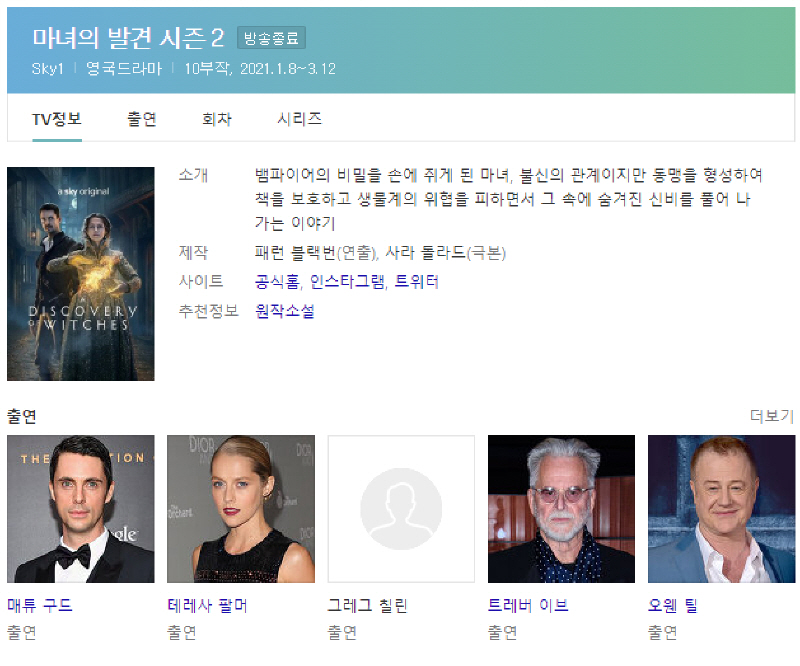Open the 시리즈 tab
Screen dimensions: 800x666
[x=299, y=119]
